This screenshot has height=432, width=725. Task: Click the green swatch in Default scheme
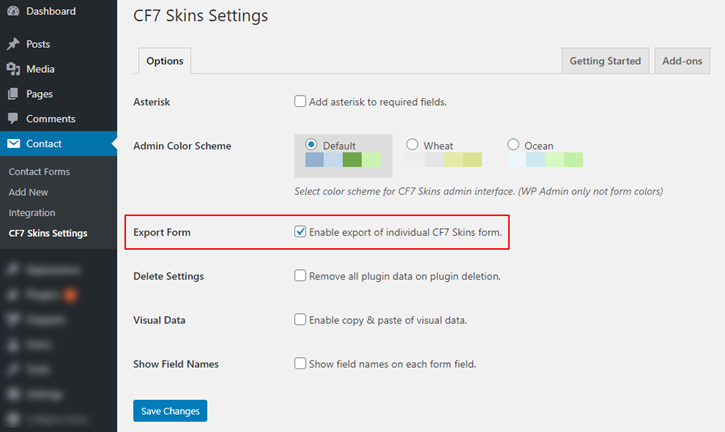coord(352,160)
